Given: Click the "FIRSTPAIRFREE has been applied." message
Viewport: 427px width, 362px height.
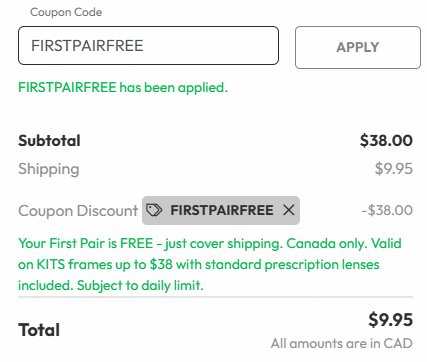Looking at the screenshot, I should 123,88.
